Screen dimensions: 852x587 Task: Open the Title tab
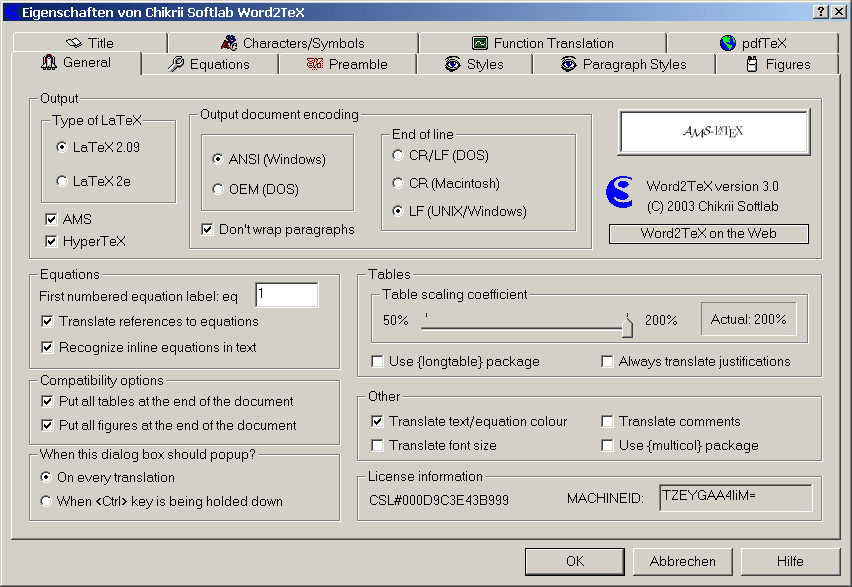pyautogui.click(x=90, y=43)
